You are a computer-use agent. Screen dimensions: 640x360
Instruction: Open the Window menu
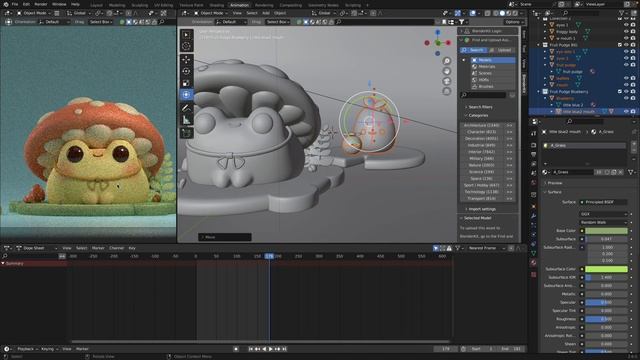(59, 4)
